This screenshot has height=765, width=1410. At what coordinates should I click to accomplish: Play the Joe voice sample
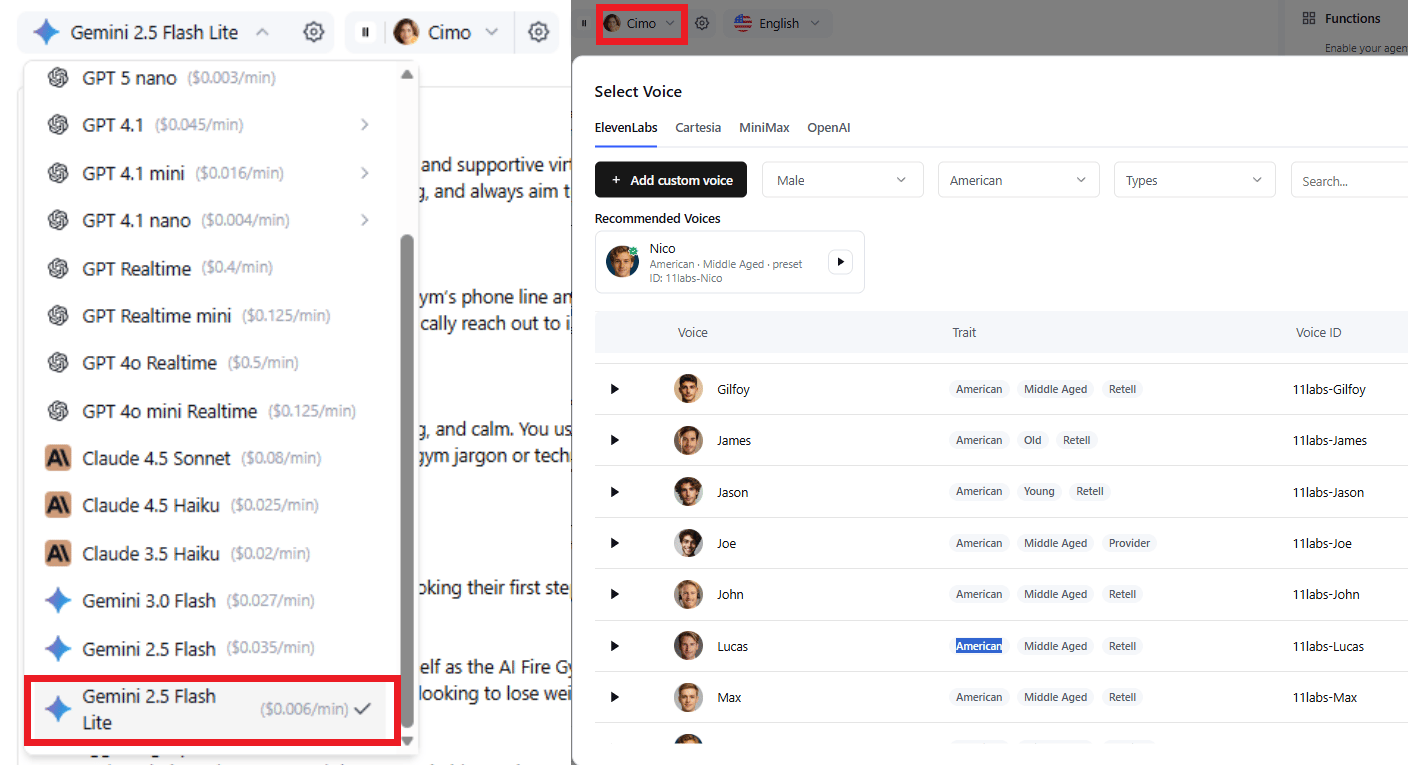pyautogui.click(x=615, y=543)
